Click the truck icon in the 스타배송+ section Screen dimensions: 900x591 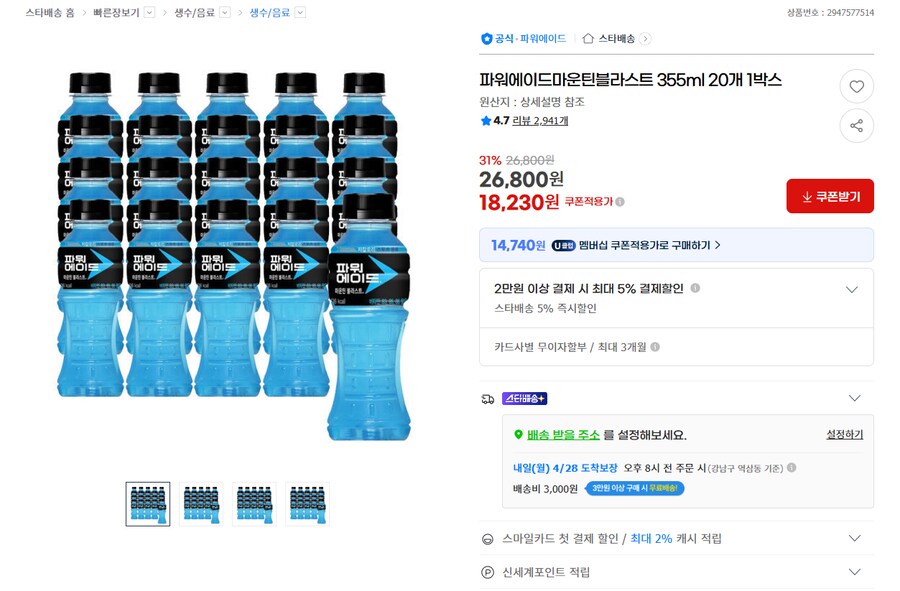coord(487,397)
